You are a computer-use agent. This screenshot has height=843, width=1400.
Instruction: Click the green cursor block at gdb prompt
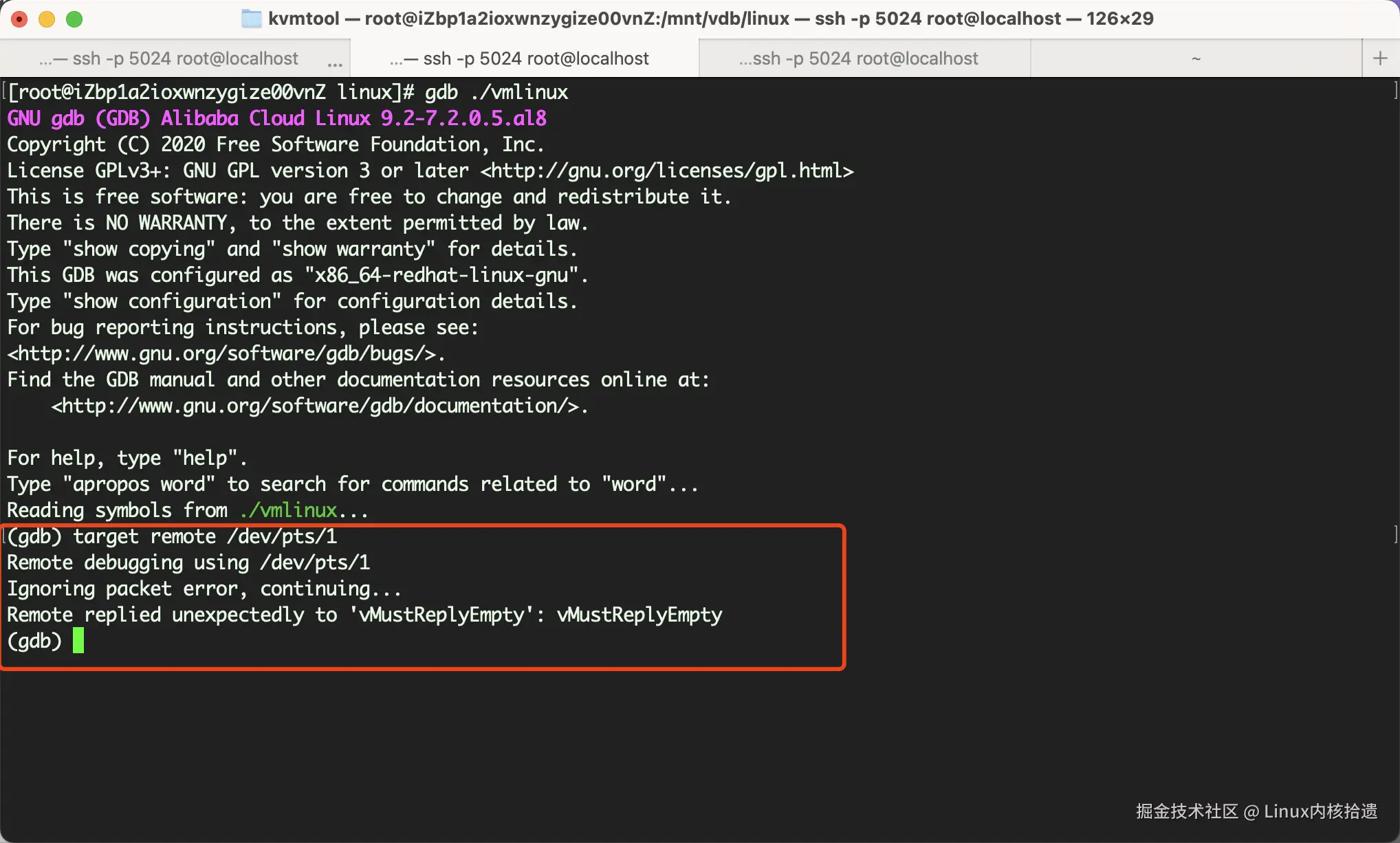(78, 640)
